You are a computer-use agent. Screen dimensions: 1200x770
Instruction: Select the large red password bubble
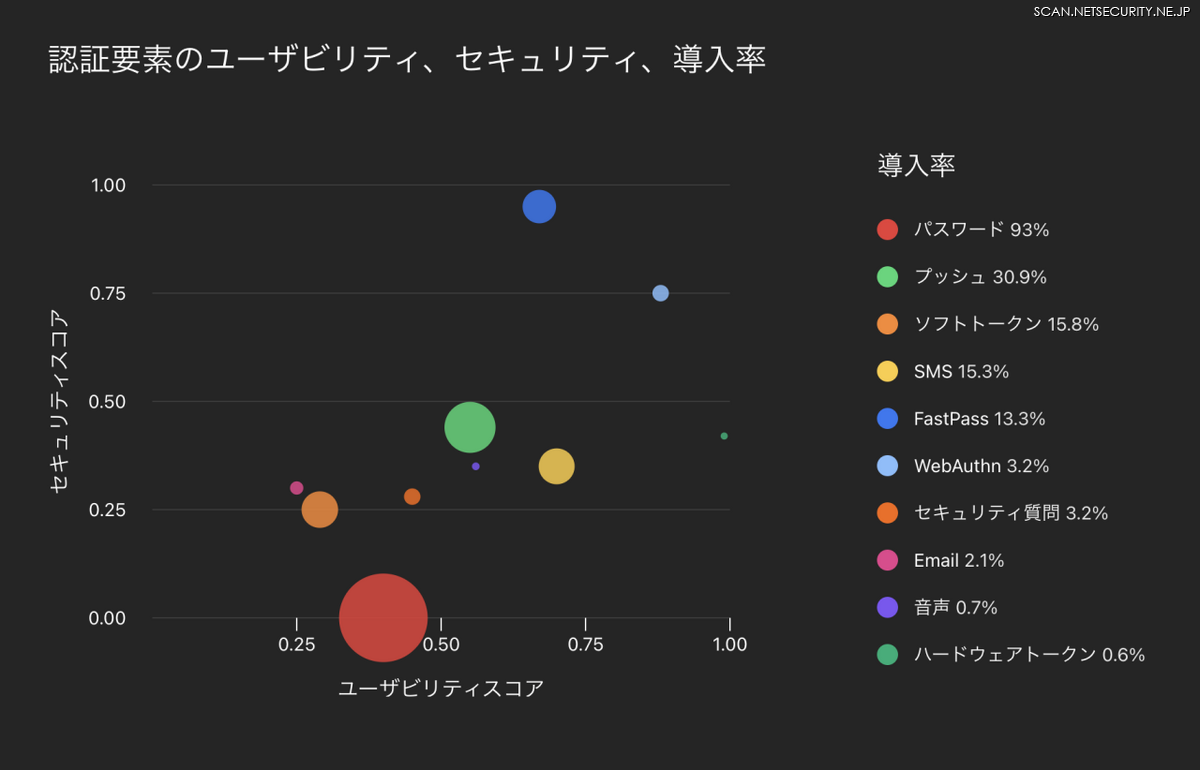coord(383,618)
